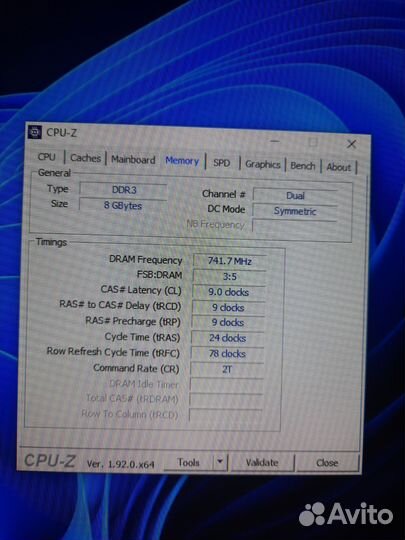405x540 pixels.
Task: Close the CPU-Z window with X
Action: pos(351,144)
